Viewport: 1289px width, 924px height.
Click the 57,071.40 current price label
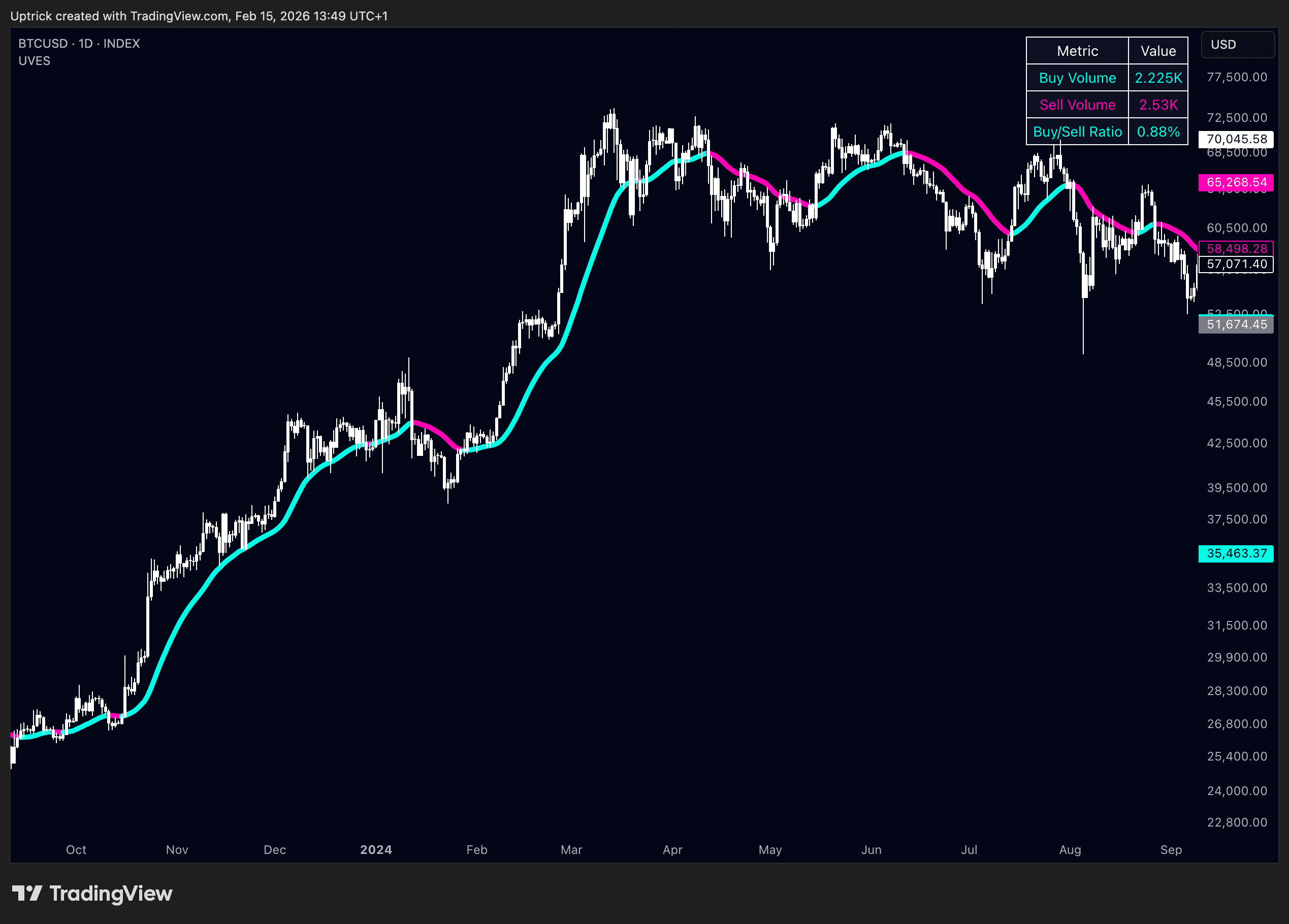click(1236, 263)
